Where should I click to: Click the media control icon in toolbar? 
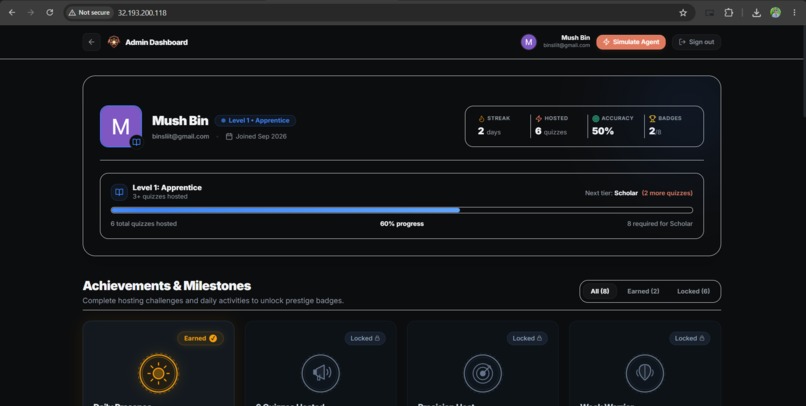(709, 13)
